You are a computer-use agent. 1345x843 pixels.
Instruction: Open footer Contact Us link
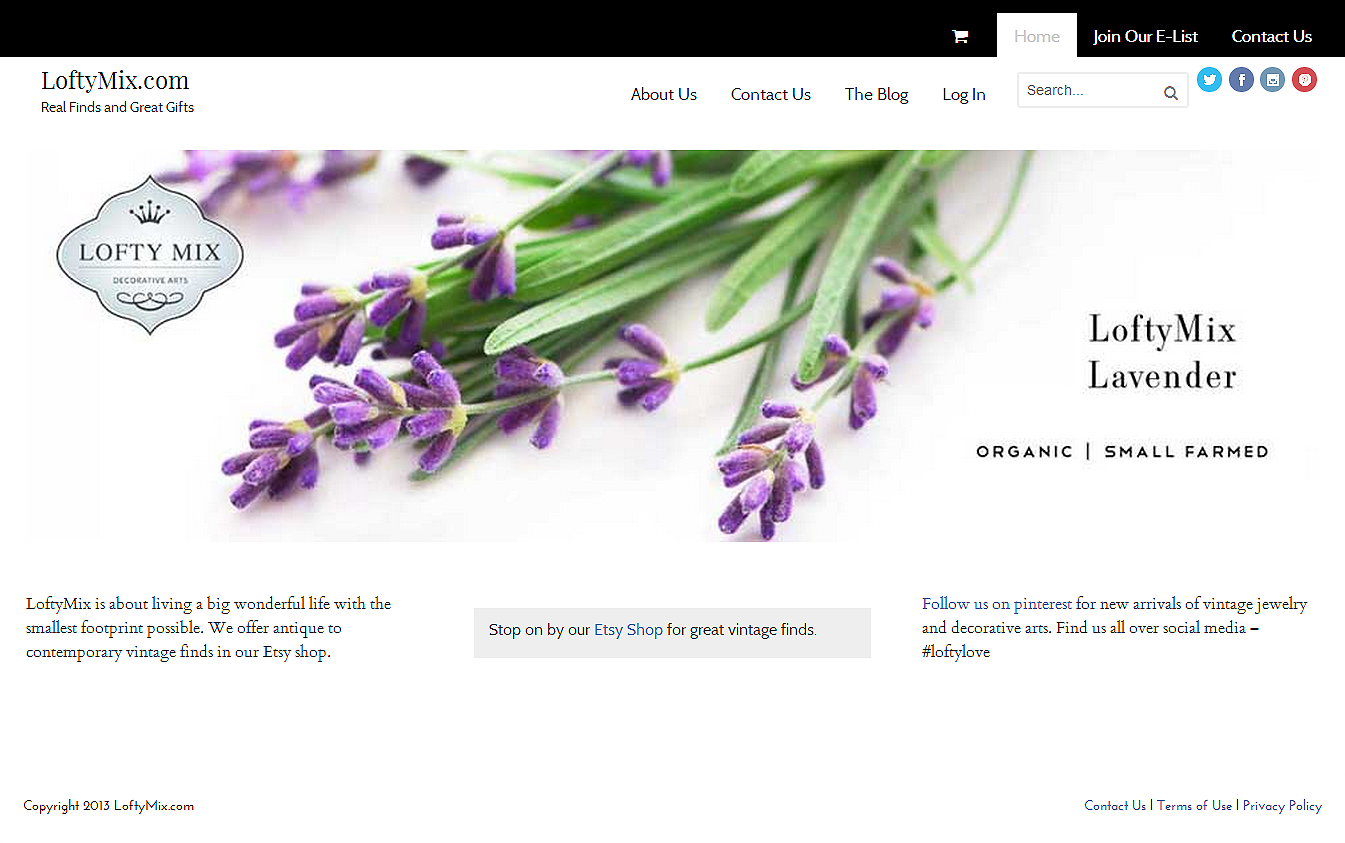point(1115,806)
